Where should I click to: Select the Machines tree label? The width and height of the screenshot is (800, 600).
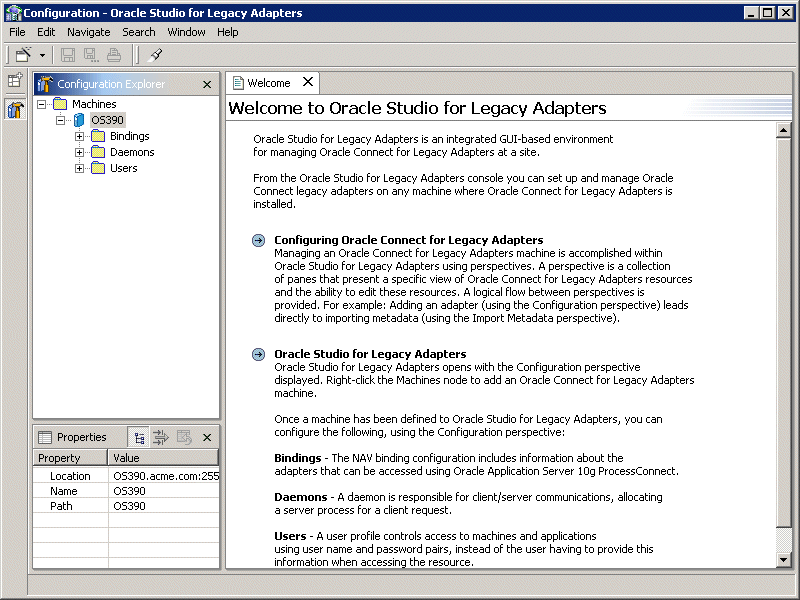click(94, 104)
